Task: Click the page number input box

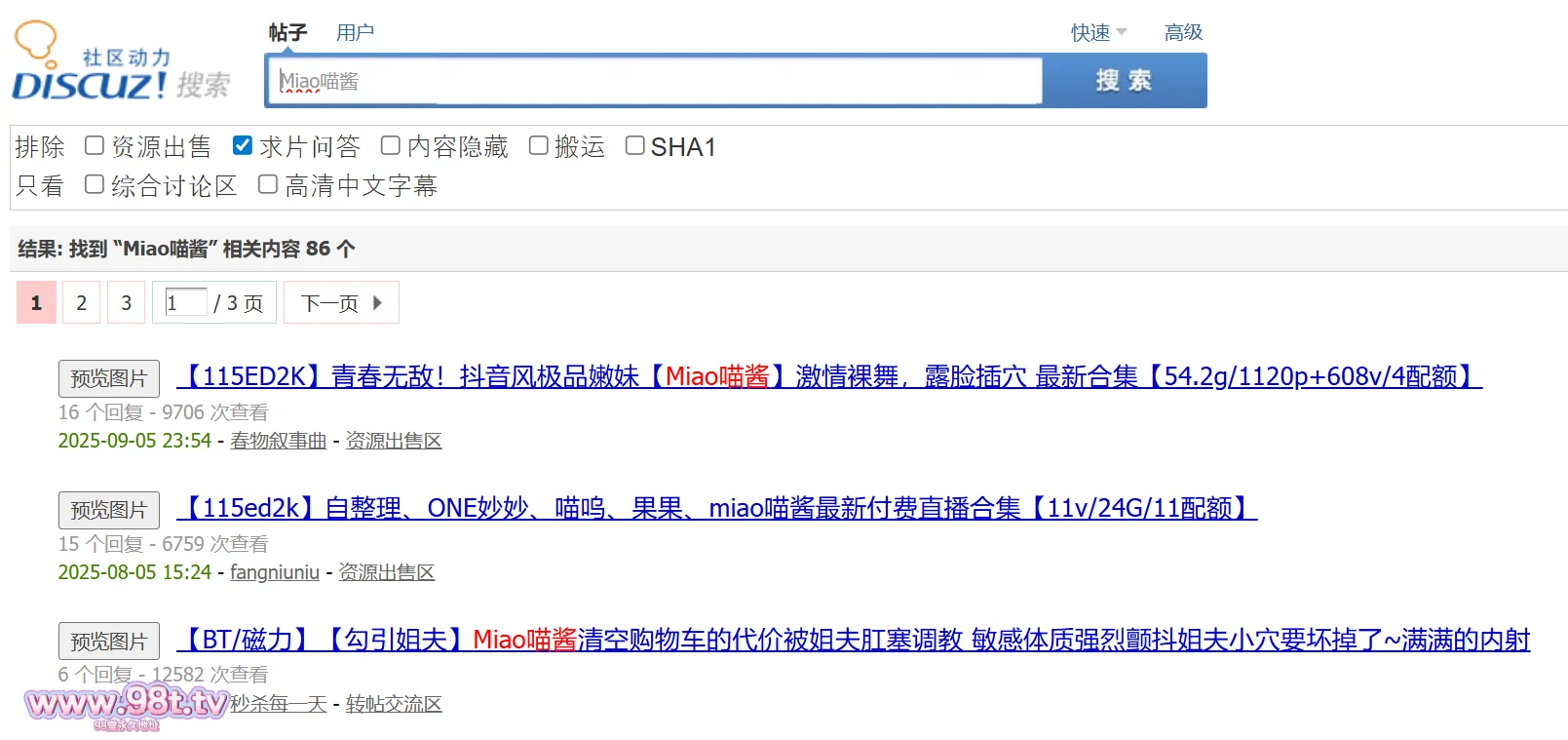Action: (185, 302)
